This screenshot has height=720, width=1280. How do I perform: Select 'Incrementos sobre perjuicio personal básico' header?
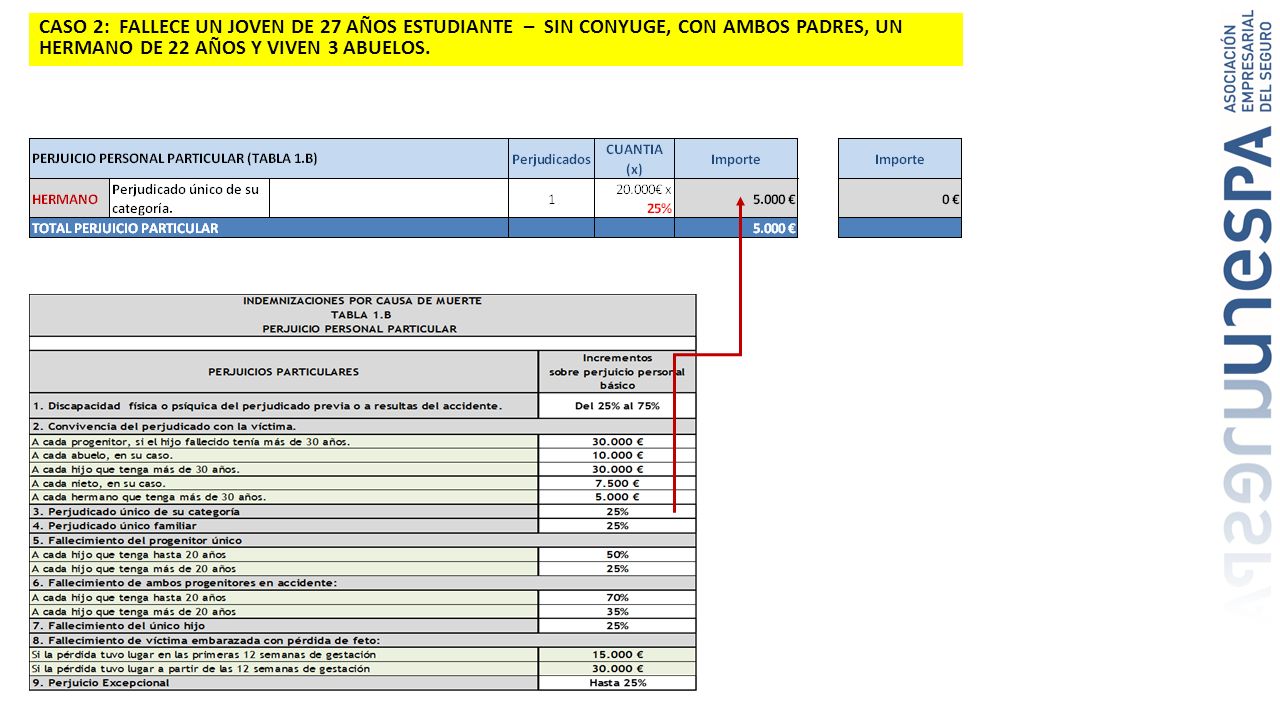pyautogui.click(x=617, y=371)
